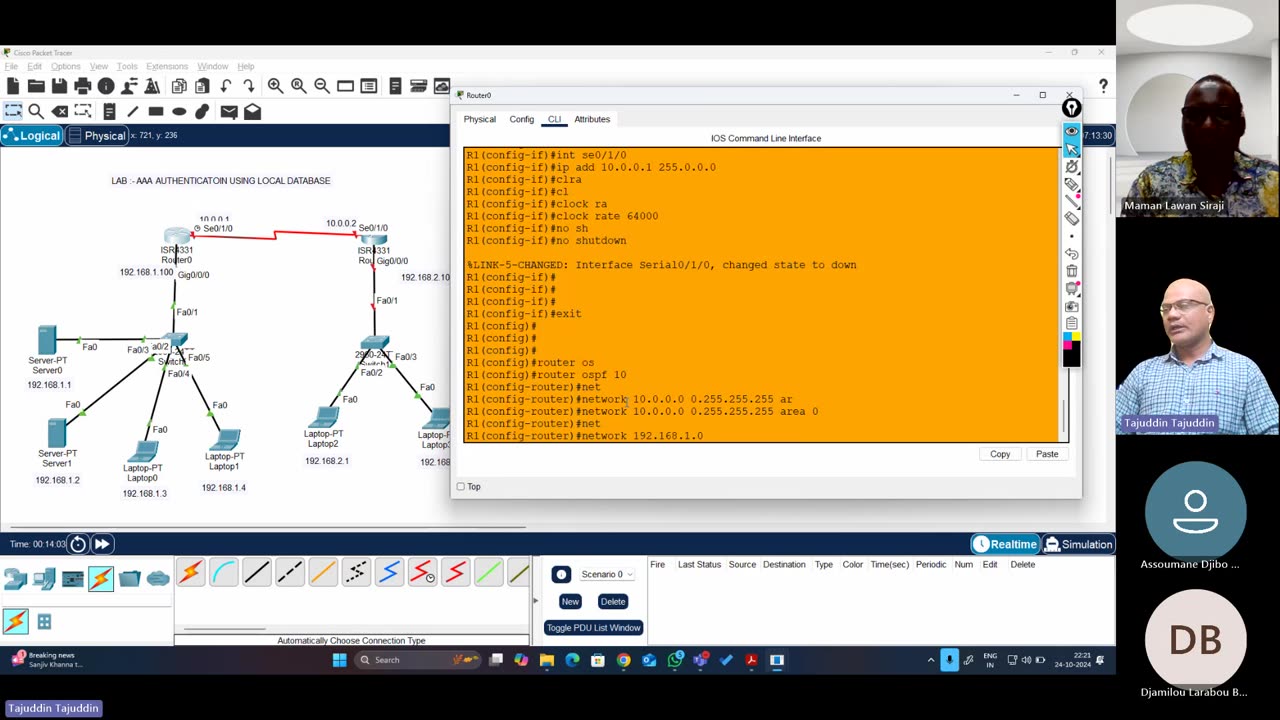The height and width of the screenshot is (720, 1280).
Task: Choose the Select tool in secondary toolbar
Action: [13, 111]
